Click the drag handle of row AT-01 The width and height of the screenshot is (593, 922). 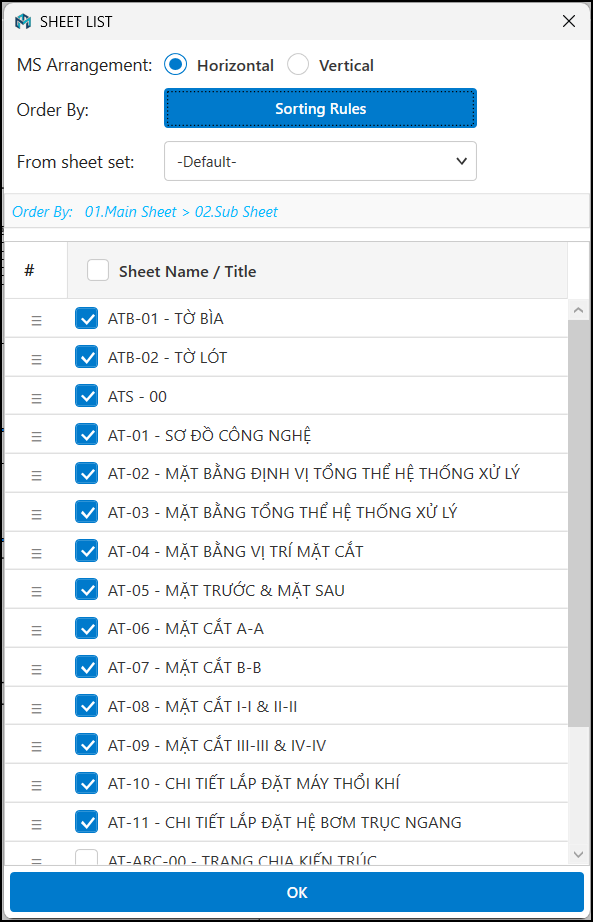pyautogui.click(x=36, y=437)
